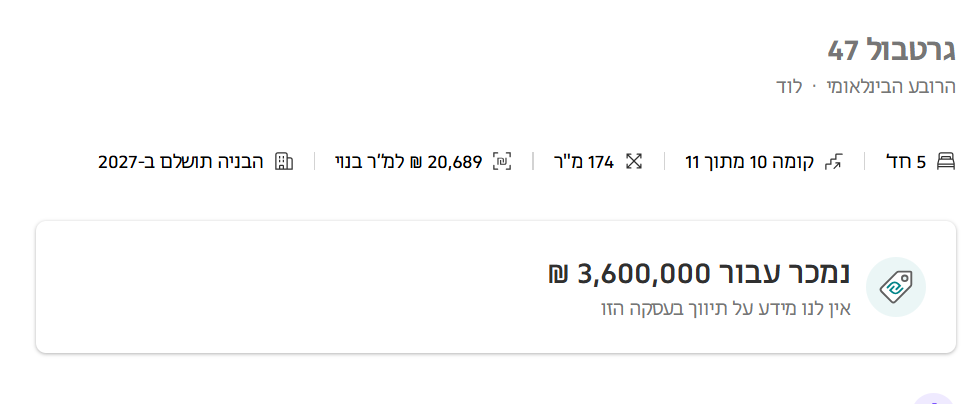Open the 'לוד' city link

[790, 86]
